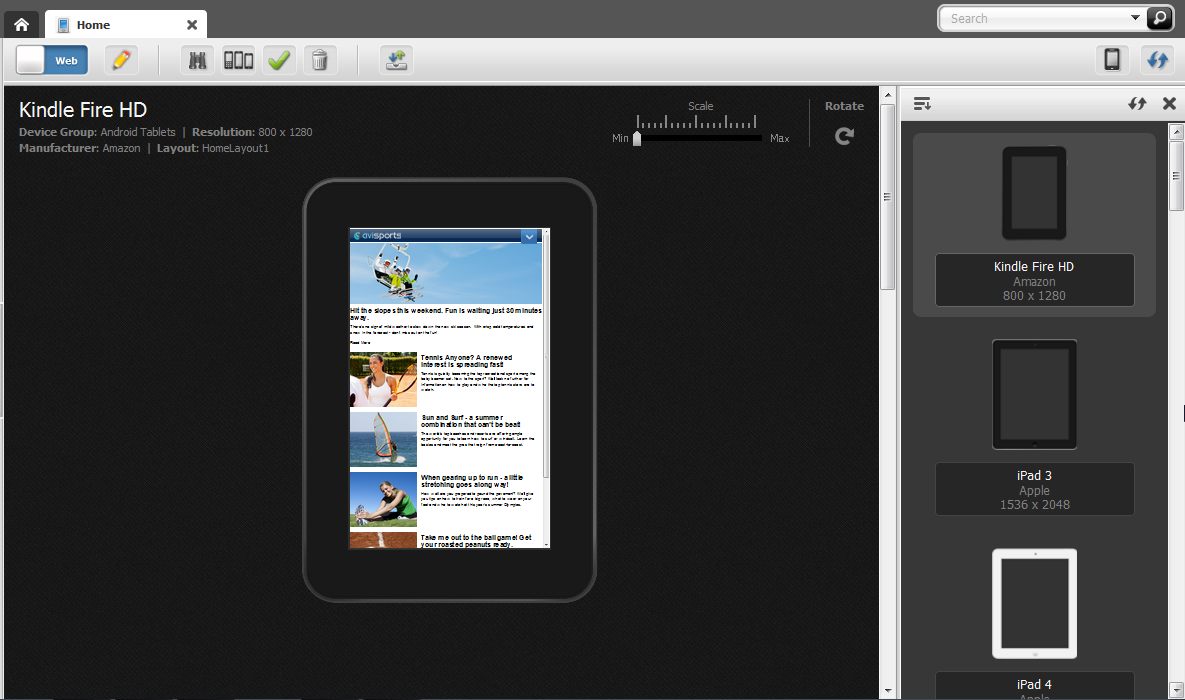Click the sort list icon in device panel
1185x700 pixels.
(922, 104)
